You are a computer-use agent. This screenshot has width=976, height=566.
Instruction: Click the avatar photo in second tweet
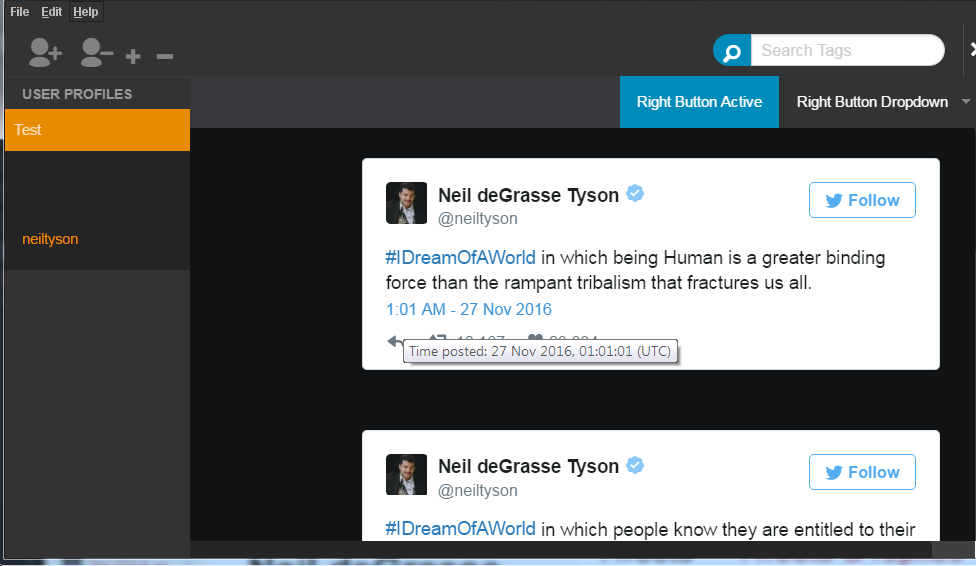[x=406, y=474]
